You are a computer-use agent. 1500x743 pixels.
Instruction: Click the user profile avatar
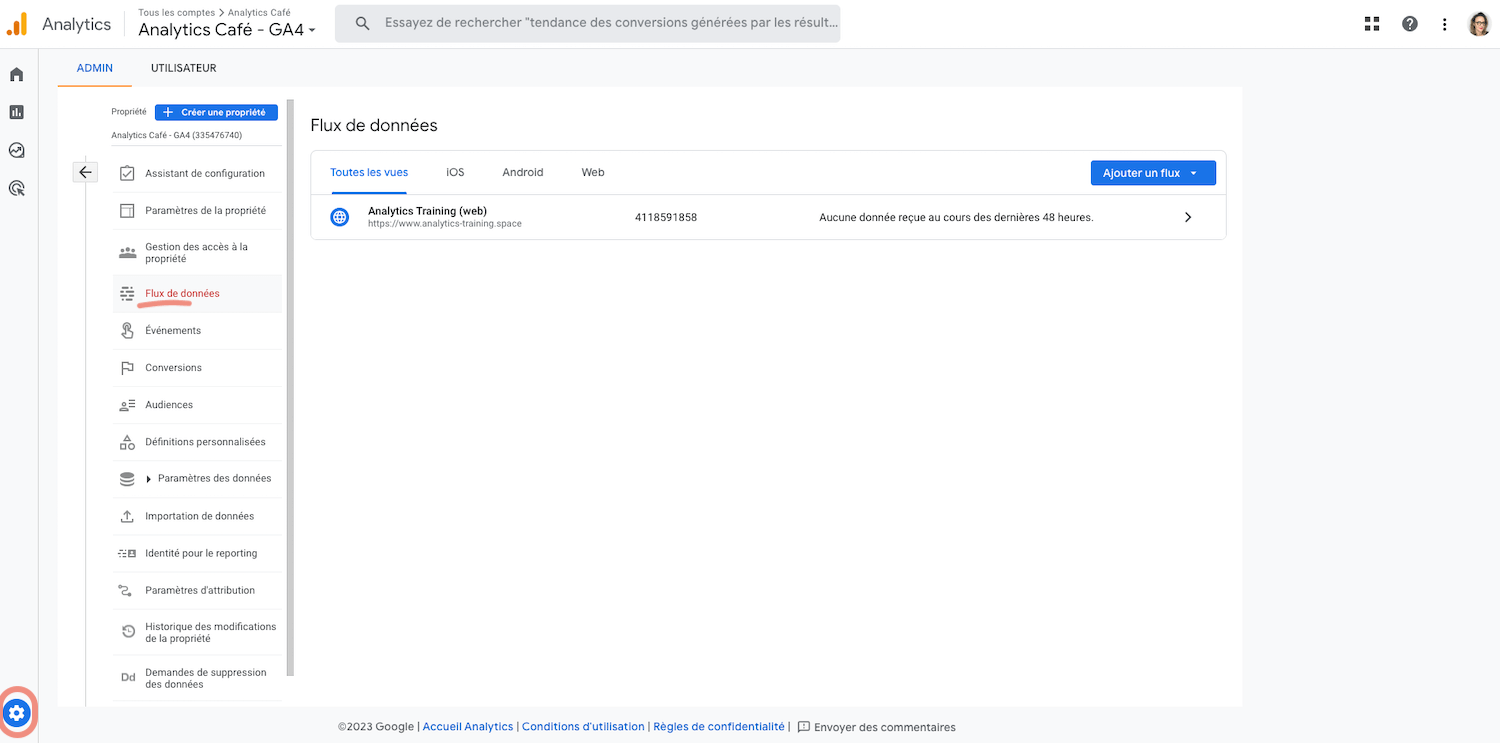click(1479, 24)
